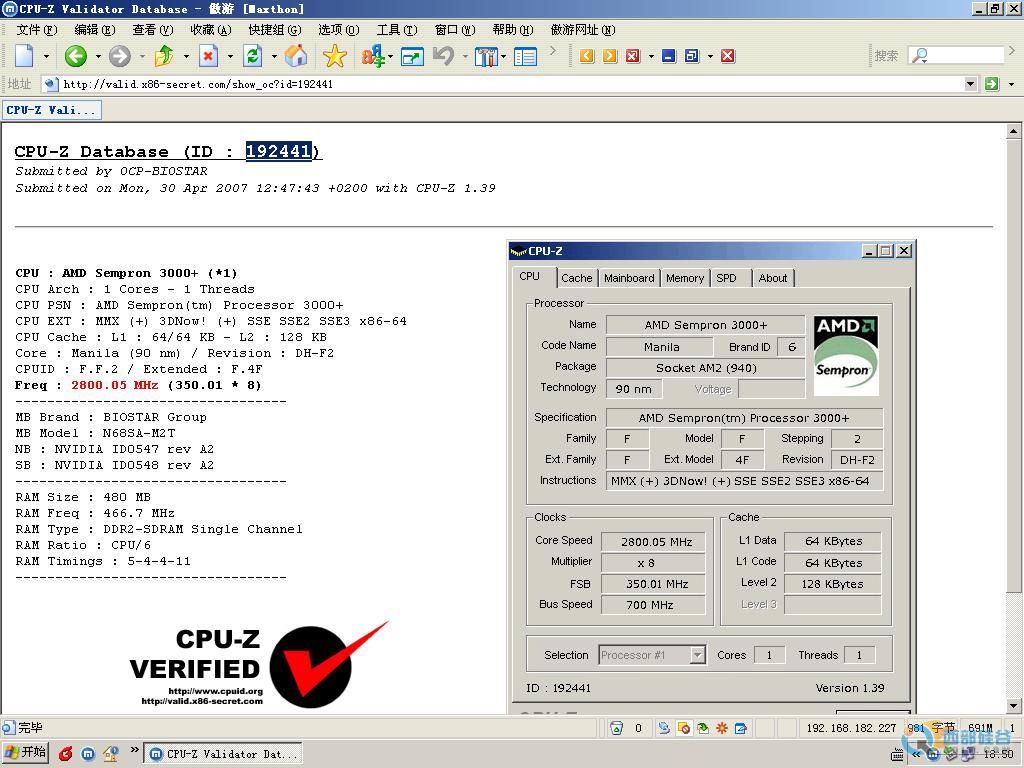Click the green Go button beside address bar

[x=992, y=84]
